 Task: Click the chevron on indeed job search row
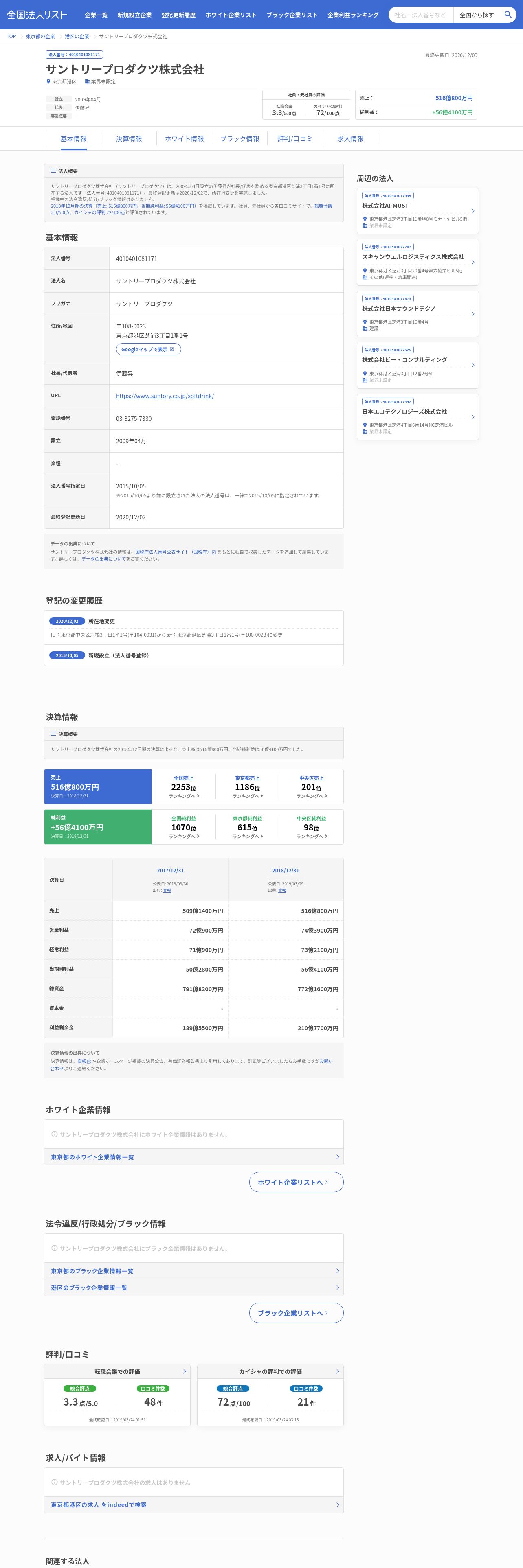[x=338, y=1504]
